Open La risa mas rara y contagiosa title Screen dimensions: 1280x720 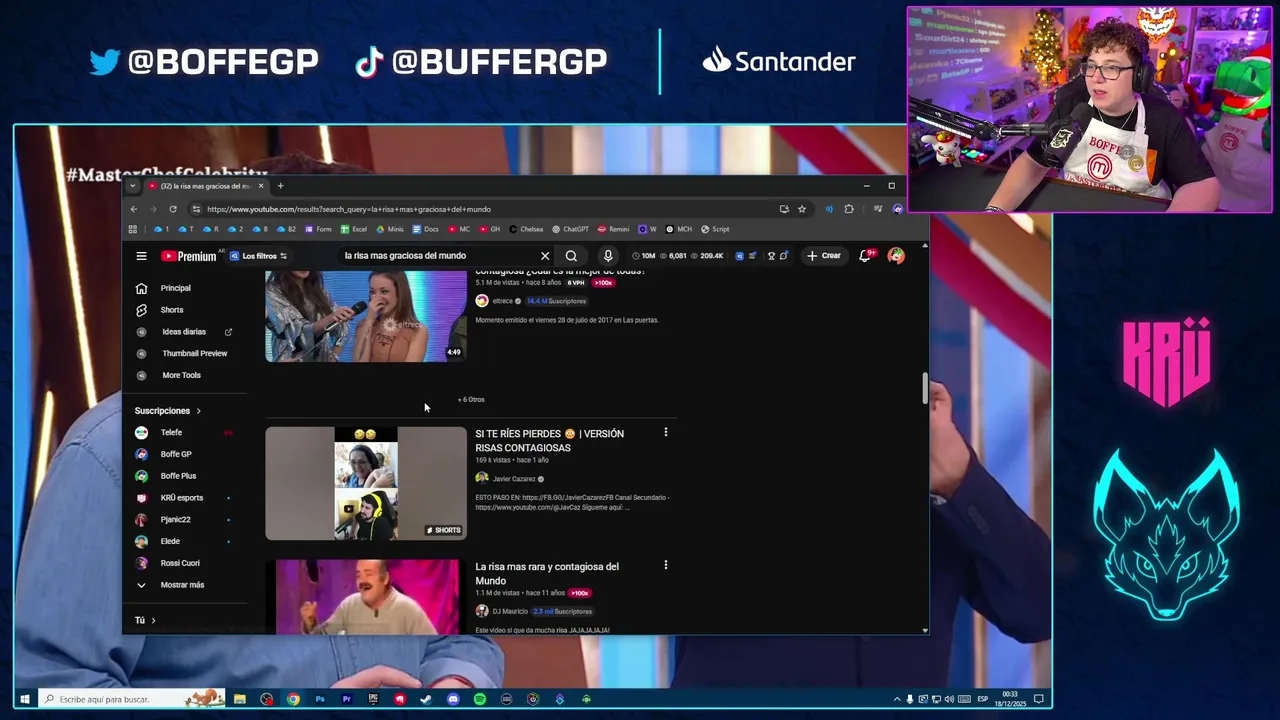547,574
